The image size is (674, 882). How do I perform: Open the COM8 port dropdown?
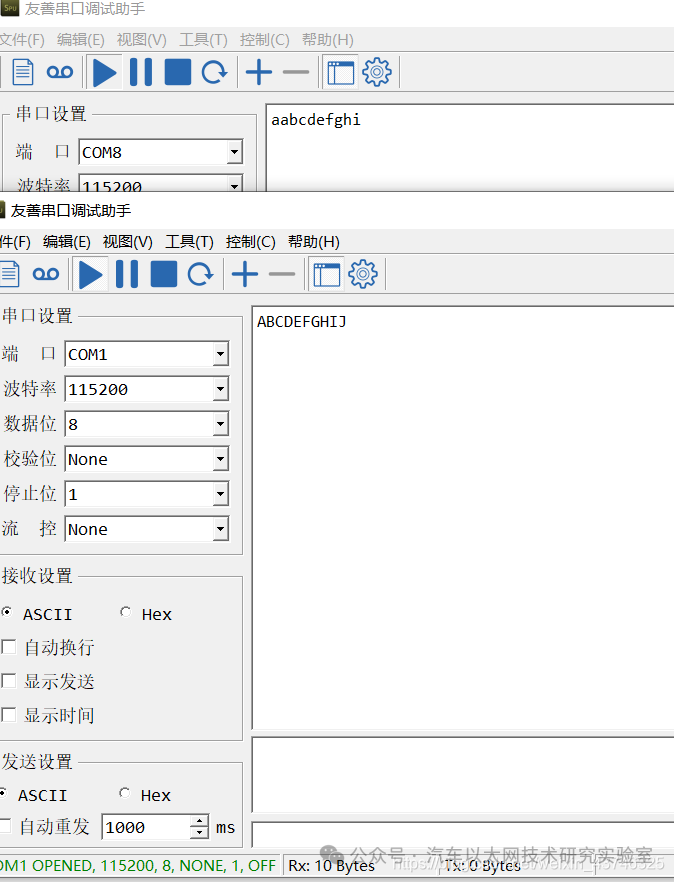coord(234,153)
